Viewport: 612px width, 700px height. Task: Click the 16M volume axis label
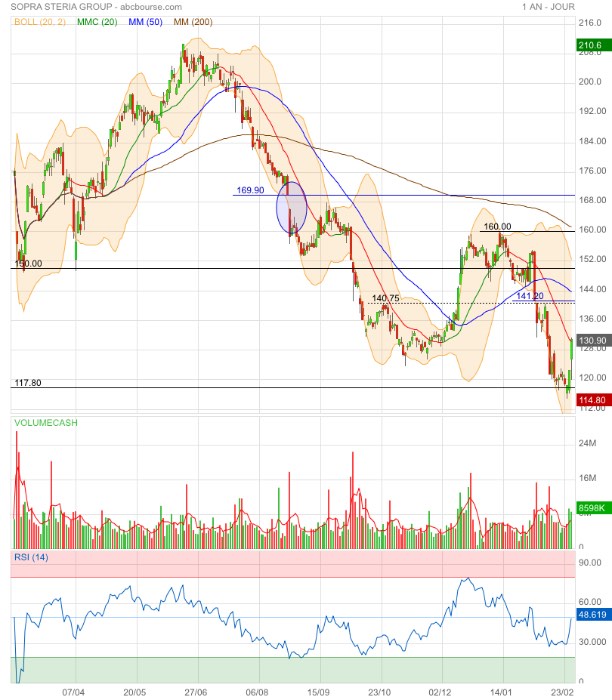[x=587, y=478]
